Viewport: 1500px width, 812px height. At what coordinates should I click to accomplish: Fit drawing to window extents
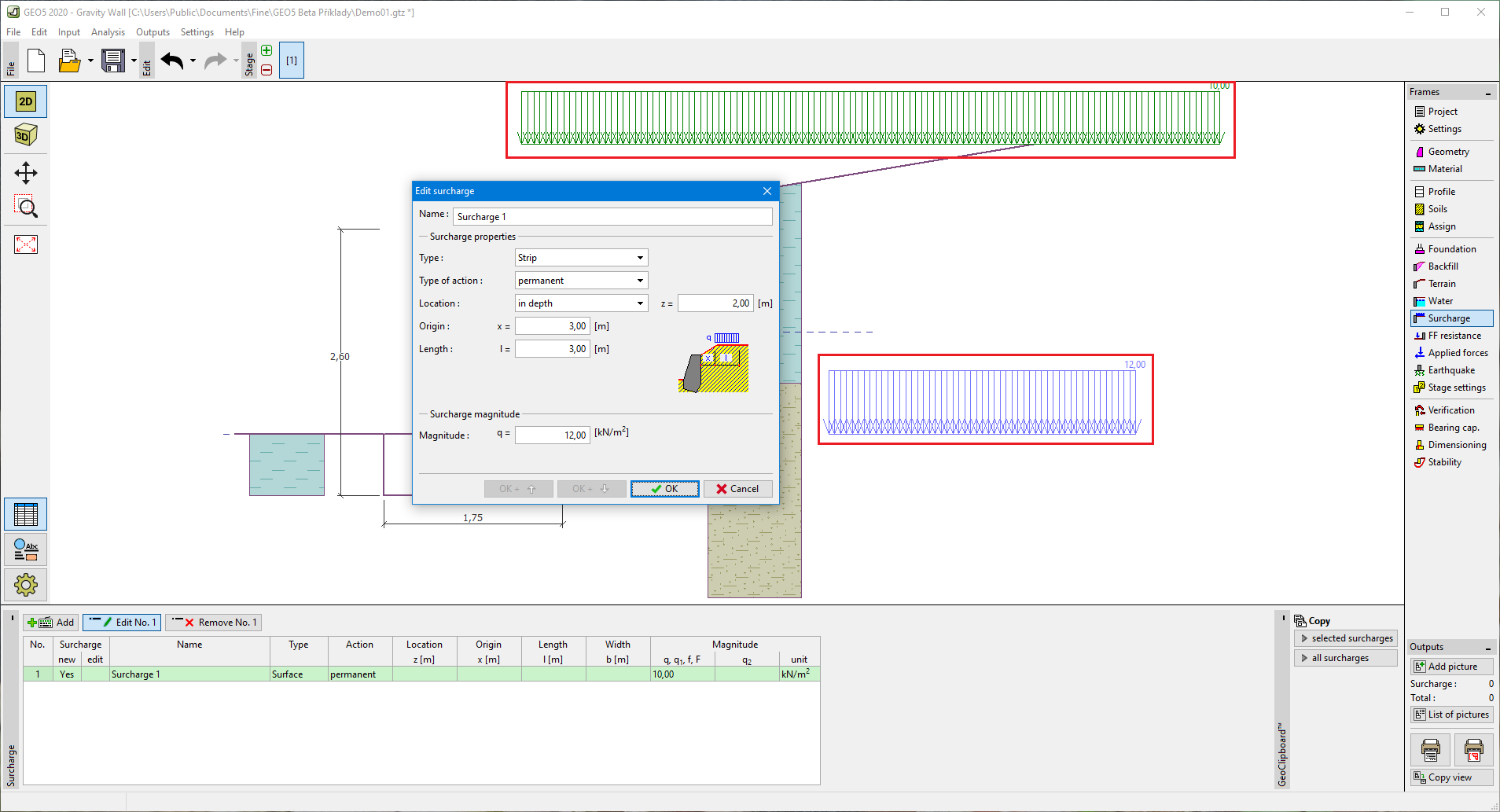[26, 244]
